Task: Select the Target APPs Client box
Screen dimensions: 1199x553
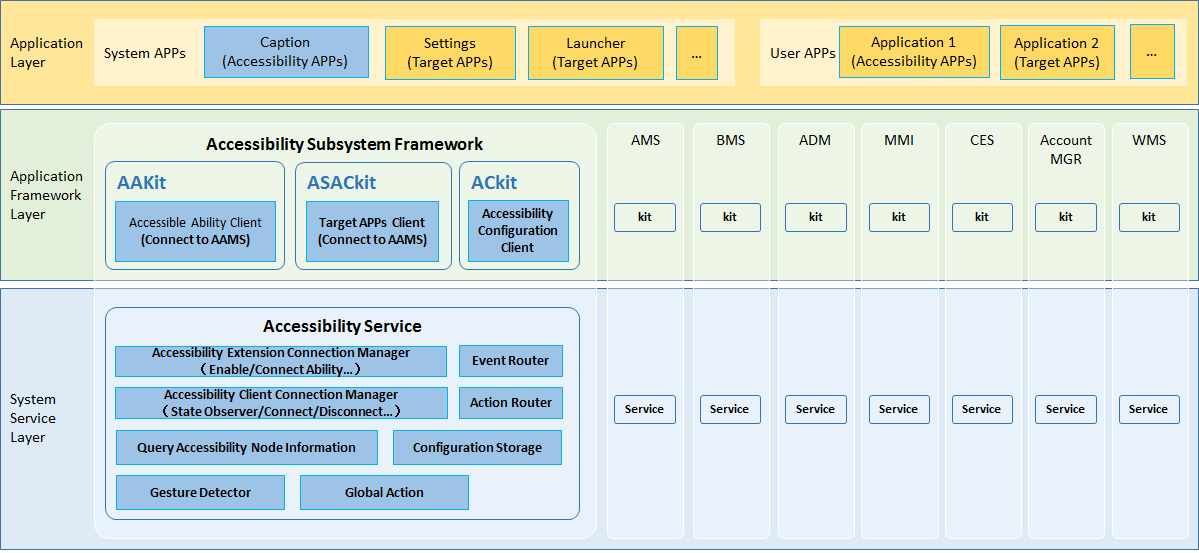Action: (372, 232)
